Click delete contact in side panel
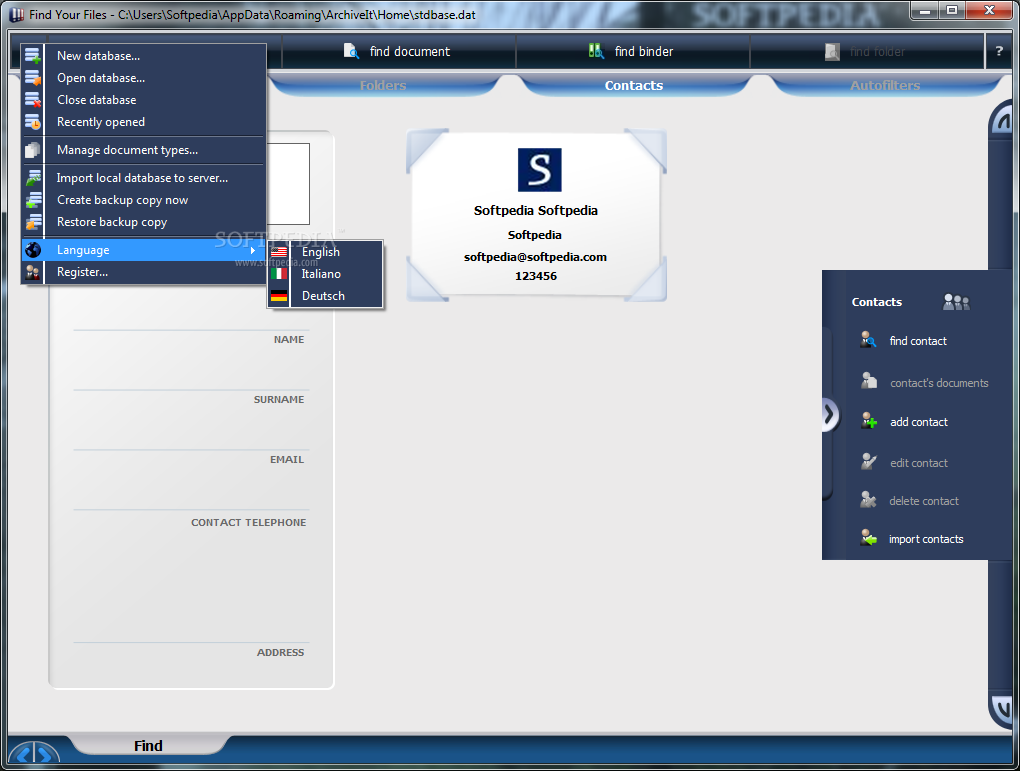 click(924, 501)
